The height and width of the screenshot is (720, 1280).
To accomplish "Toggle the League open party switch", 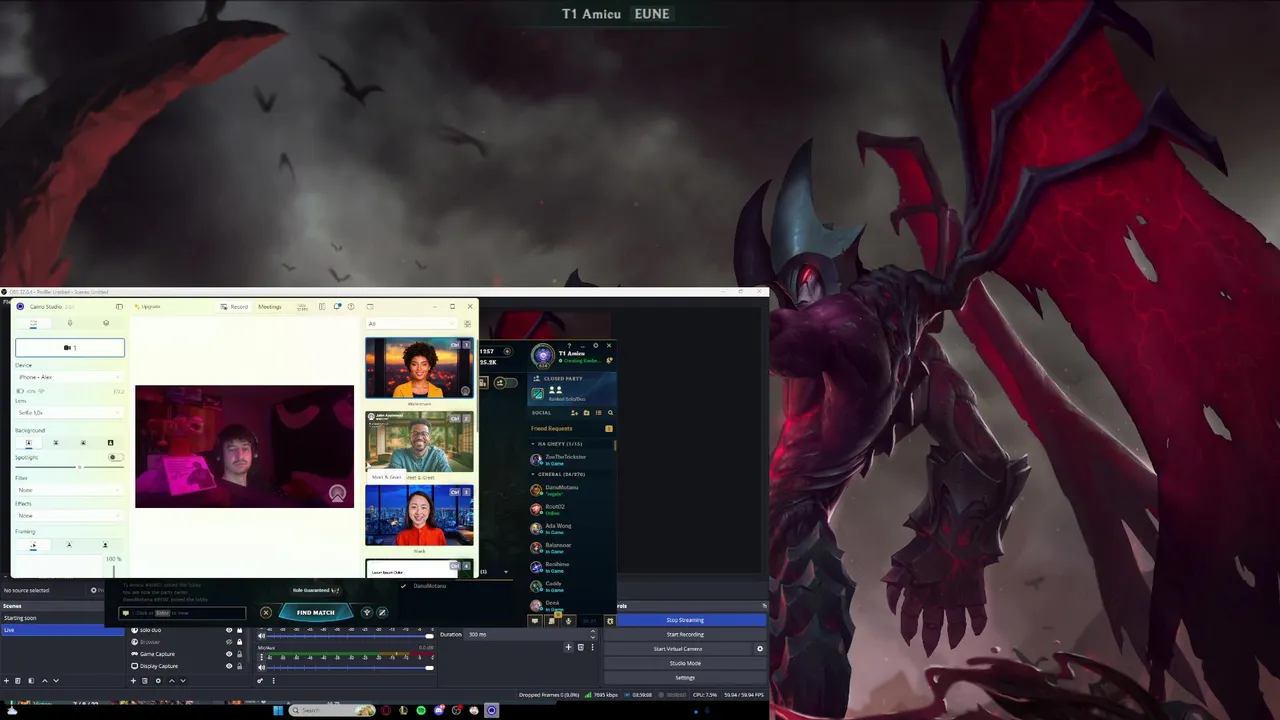I will click(x=507, y=382).
